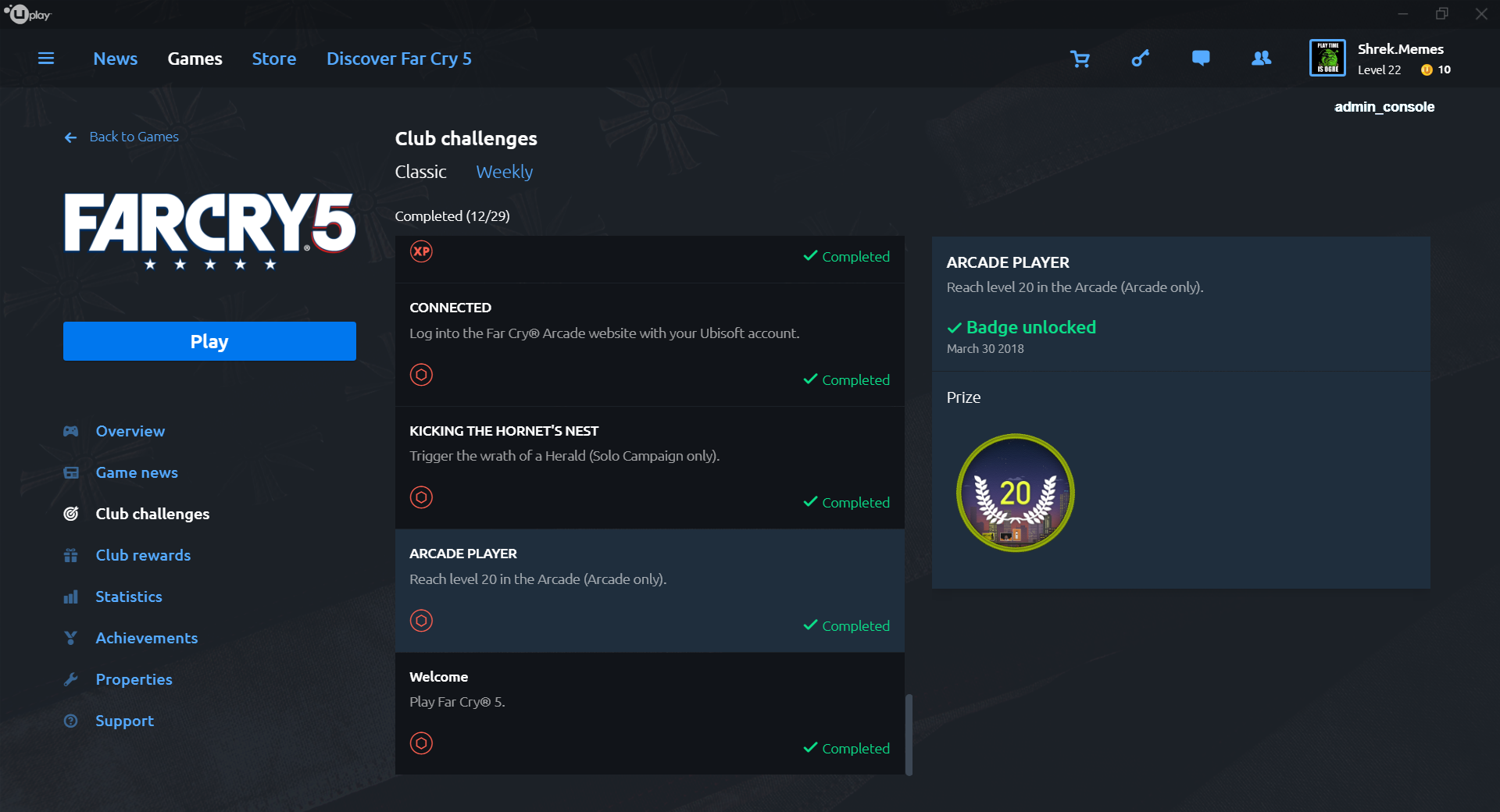Open the News tab
Image resolution: width=1500 pixels, height=812 pixels.
[116, 59]
